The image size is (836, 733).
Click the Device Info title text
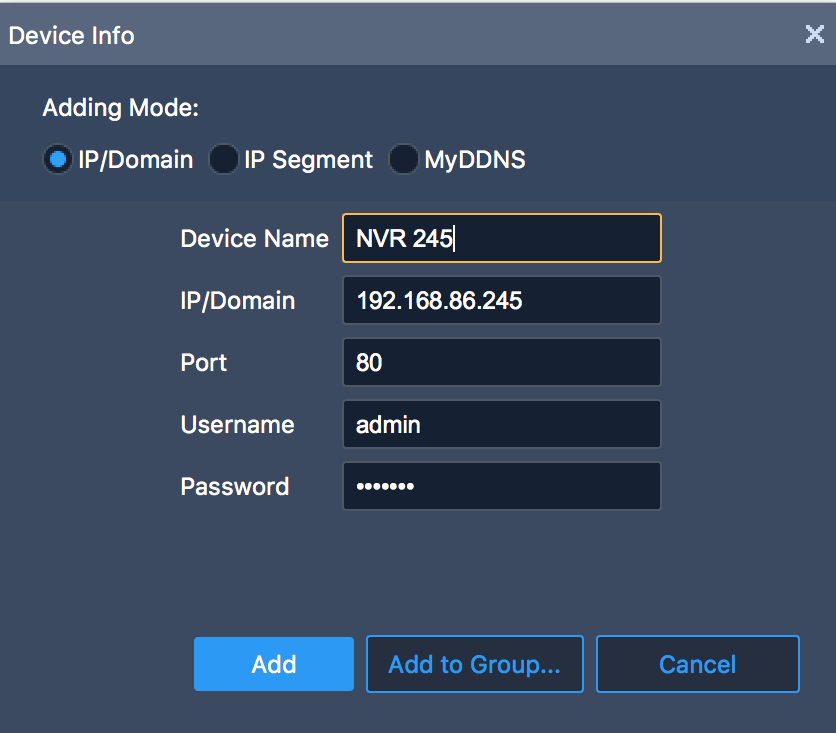coord(71,36)
